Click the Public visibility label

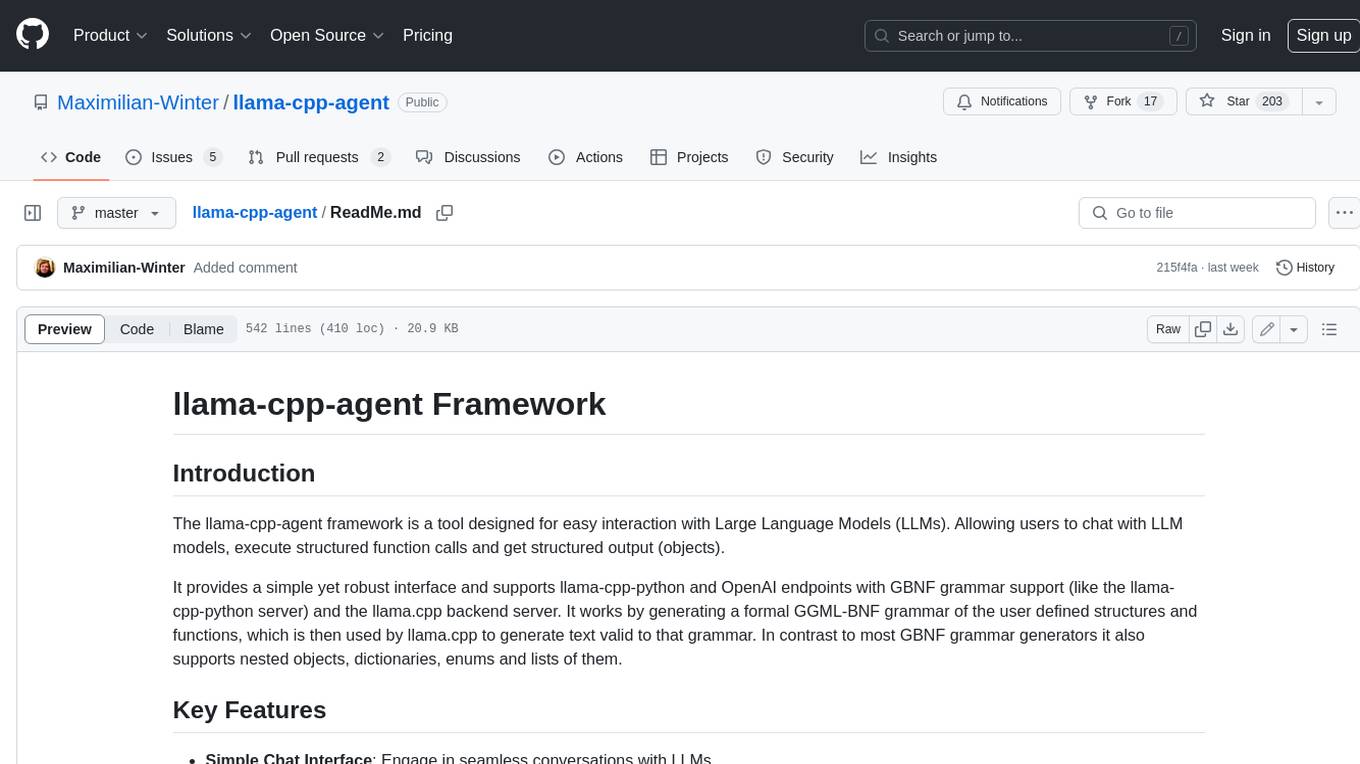click(422, 102)
